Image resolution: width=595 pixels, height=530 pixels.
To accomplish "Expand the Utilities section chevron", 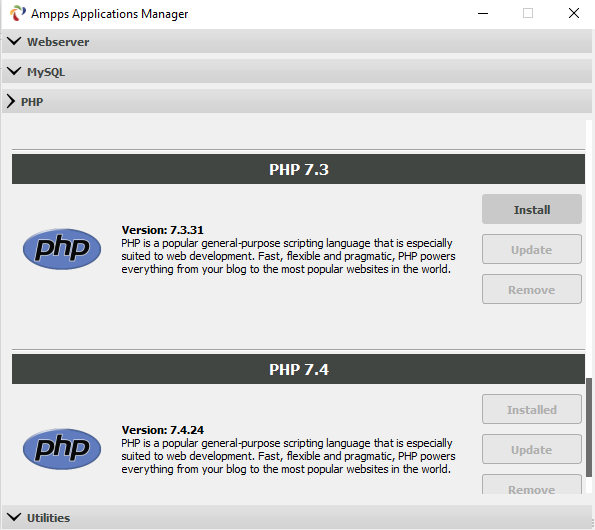I will (x=14, y=517).
